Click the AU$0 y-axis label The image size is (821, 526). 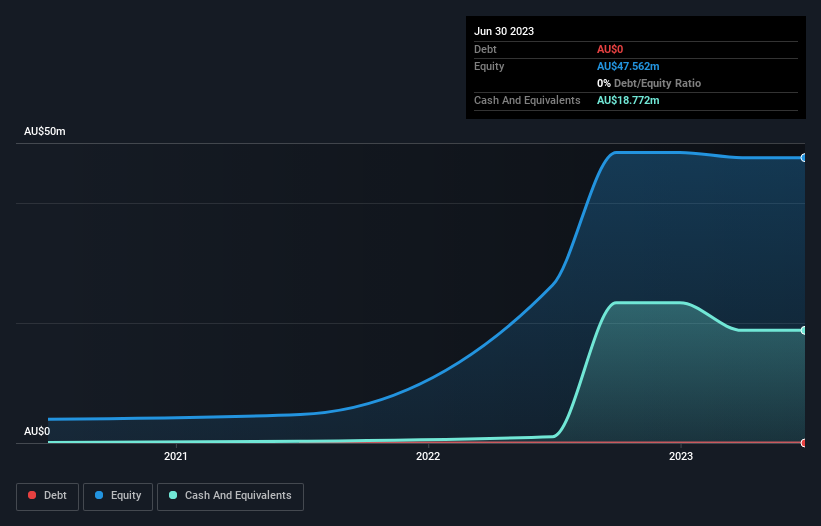click(37, 431)
